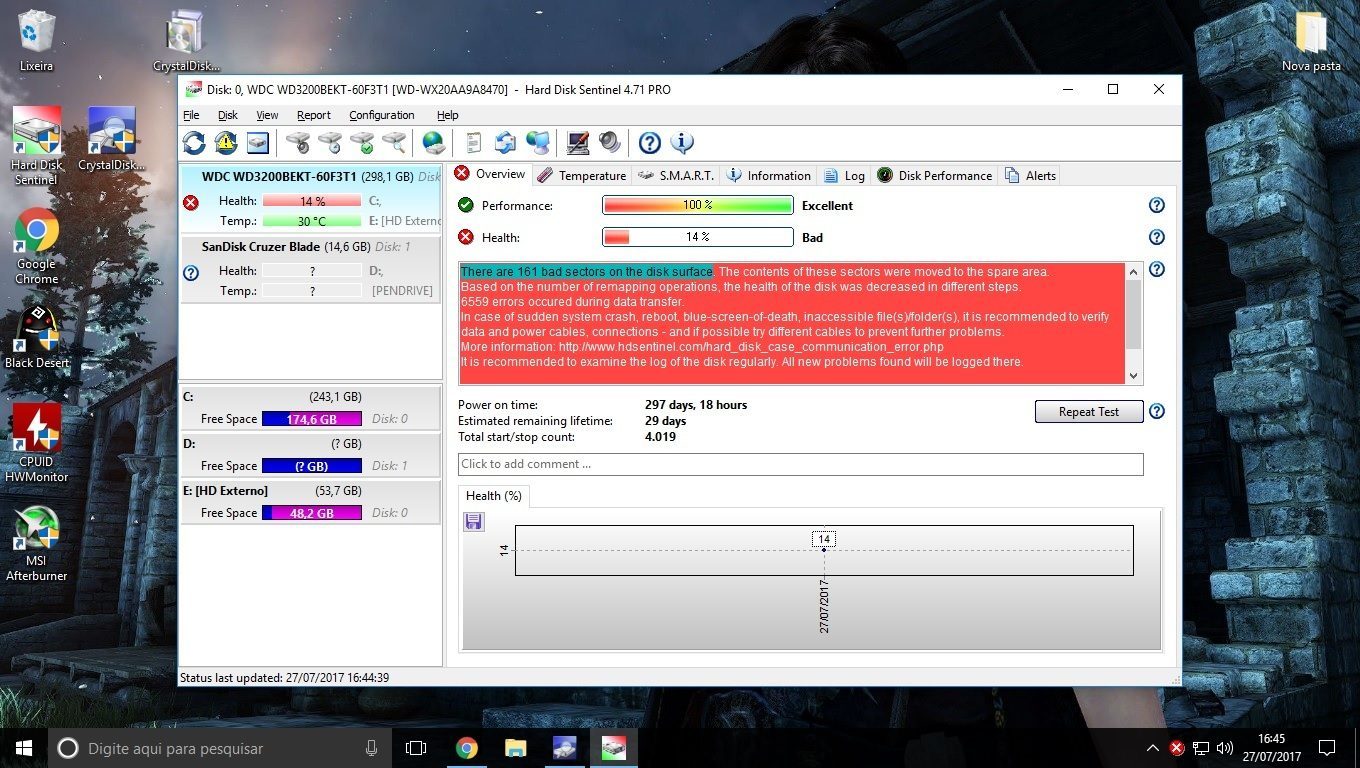Image resolution: width=1360 pixels, height=768 pixels.
Task: Click the disk drive image toolbar icon
Action: click(x=258, y=143)
